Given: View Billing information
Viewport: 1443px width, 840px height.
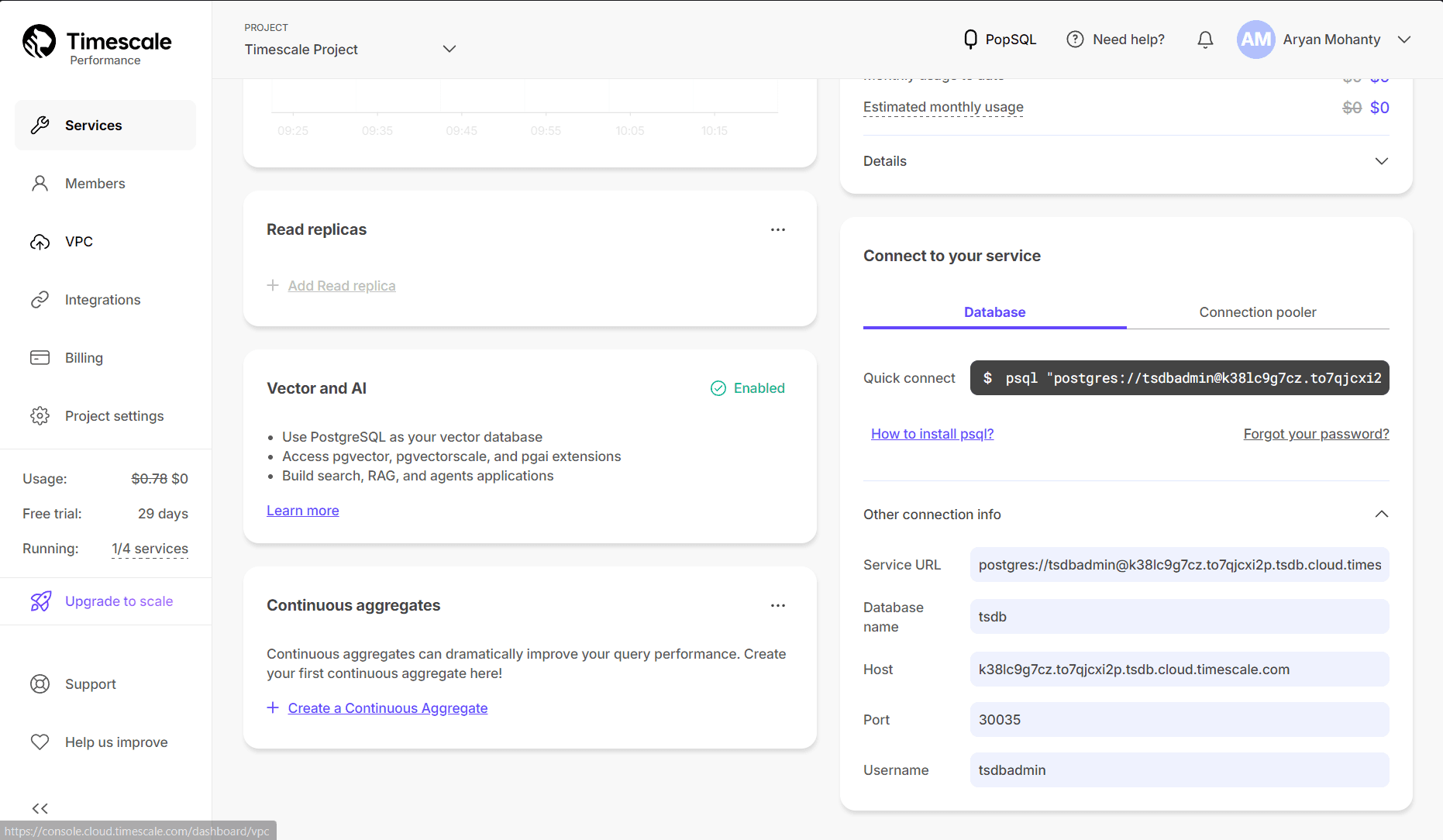Looking at the screenshot, I should 83,357.
